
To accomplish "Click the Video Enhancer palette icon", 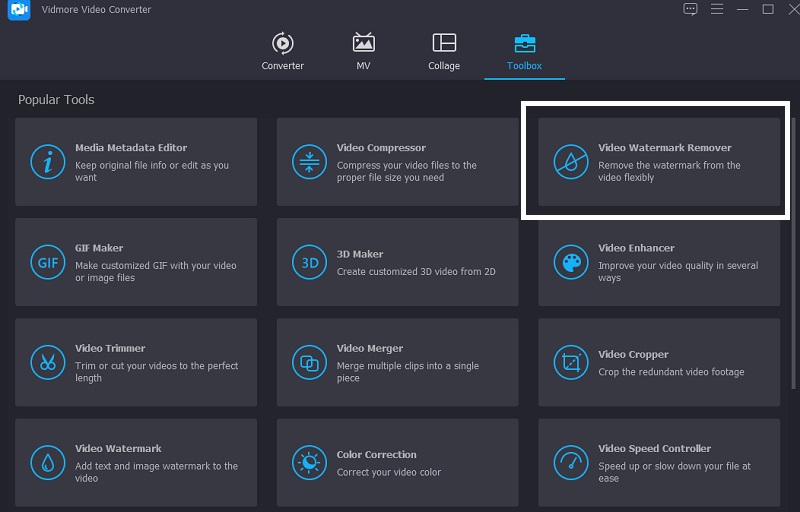I will coord(571,262).
